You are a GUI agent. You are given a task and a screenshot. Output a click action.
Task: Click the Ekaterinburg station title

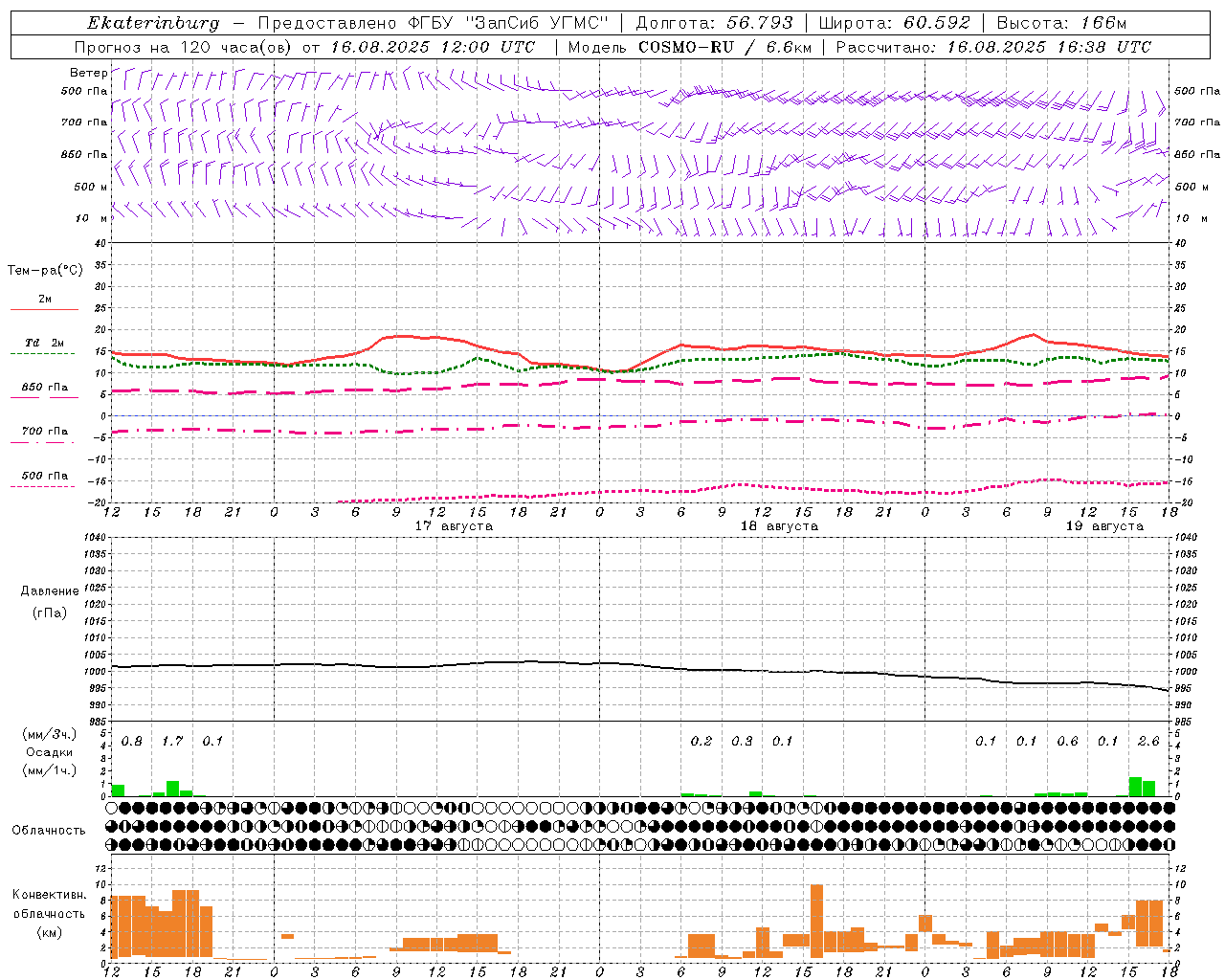(153, 23)
